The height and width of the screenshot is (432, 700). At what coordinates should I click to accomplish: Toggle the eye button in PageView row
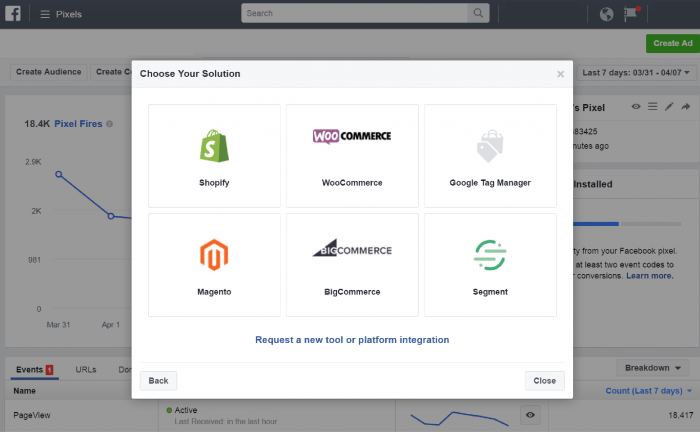530,415
